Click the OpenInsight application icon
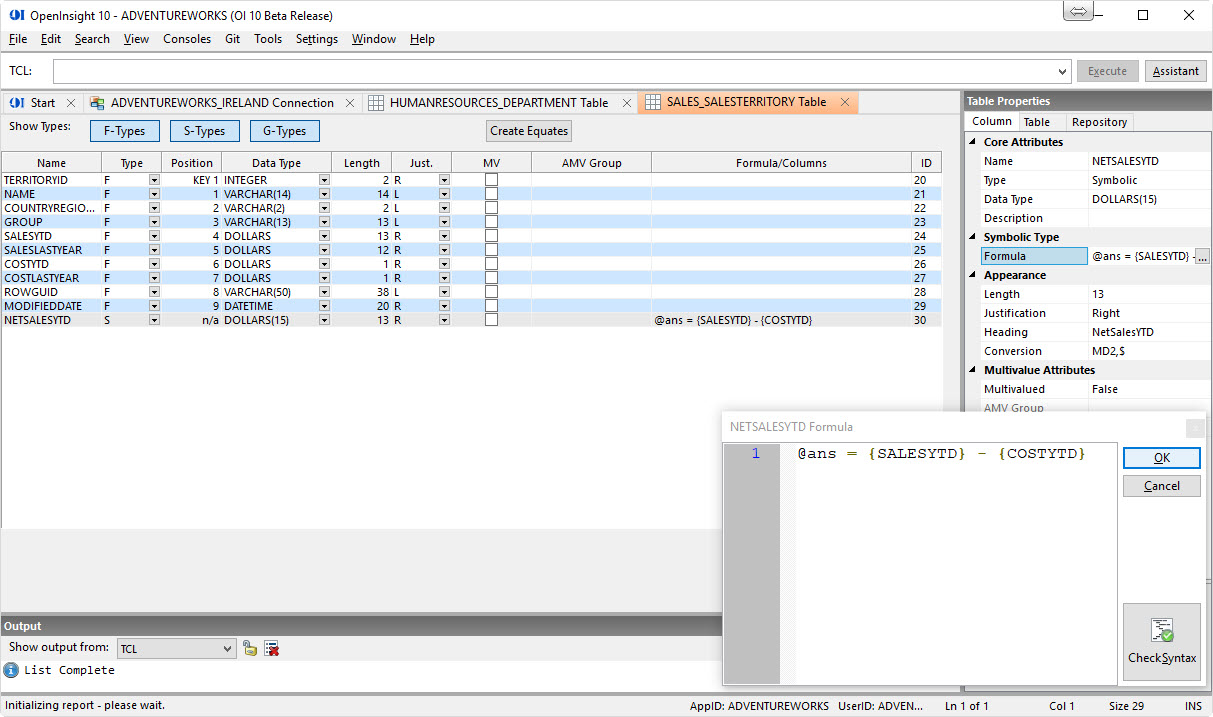 16,15
